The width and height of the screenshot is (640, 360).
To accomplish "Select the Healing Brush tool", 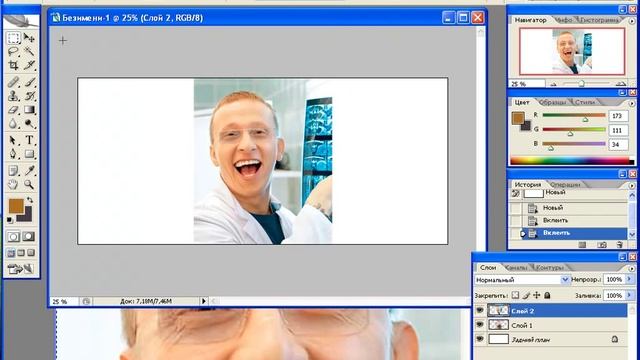I will pos(13,82).
